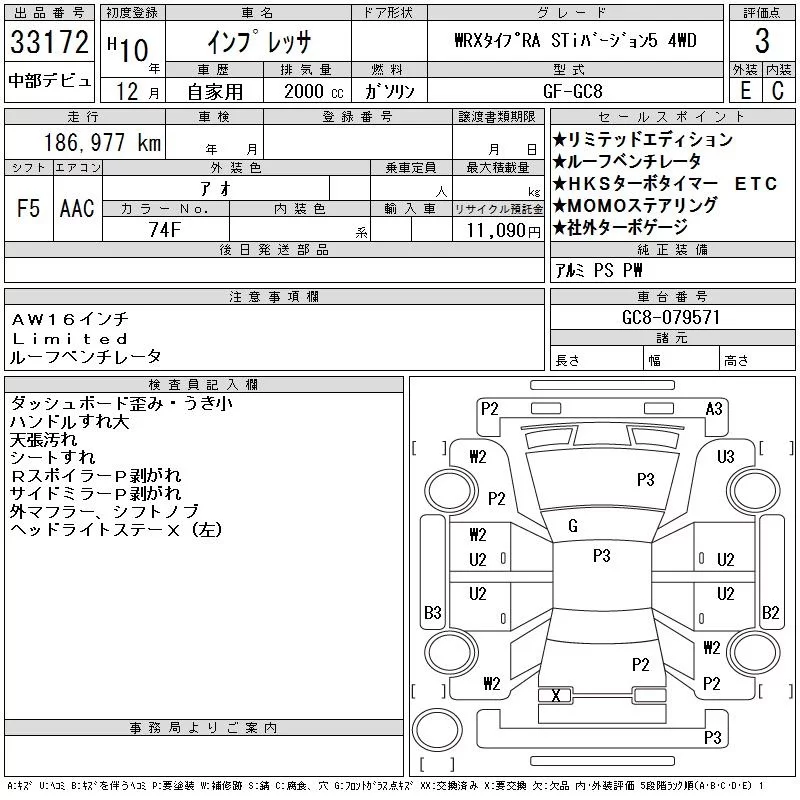800x800 pixels.
Task: Click the vehicle history value 自家用
Action: (x=215, y=92)
